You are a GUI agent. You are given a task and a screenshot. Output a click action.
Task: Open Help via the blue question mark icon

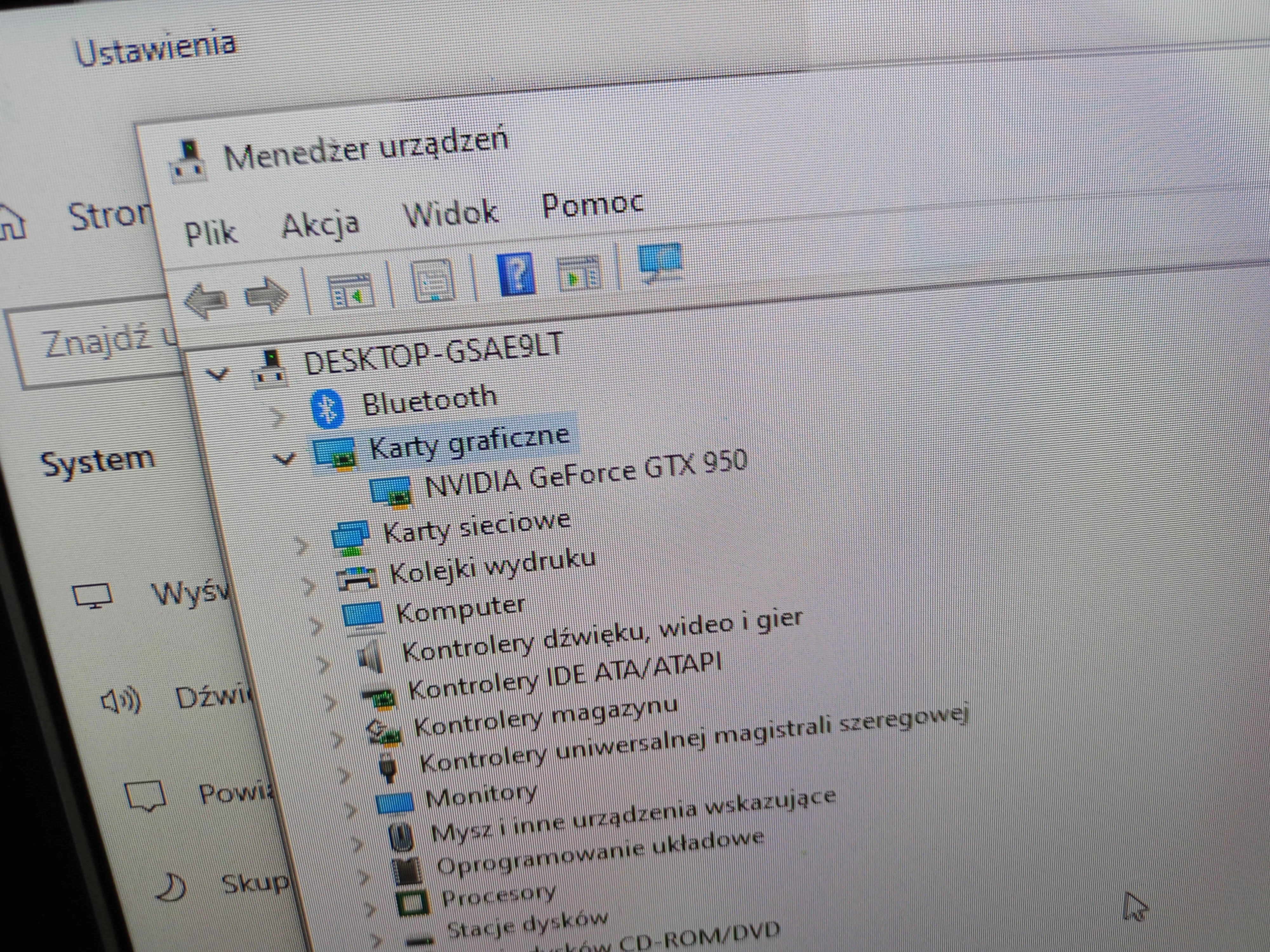point(516,274)
